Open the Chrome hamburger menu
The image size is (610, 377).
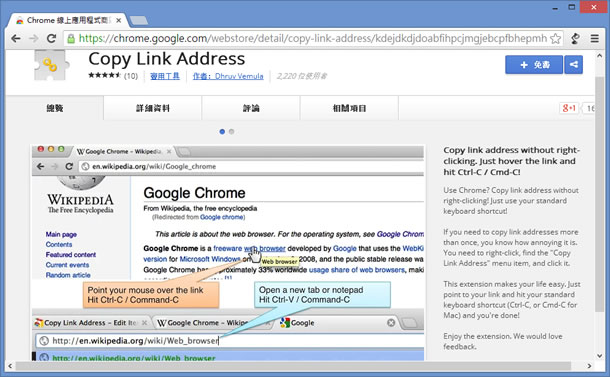click(x=594, y=39)
